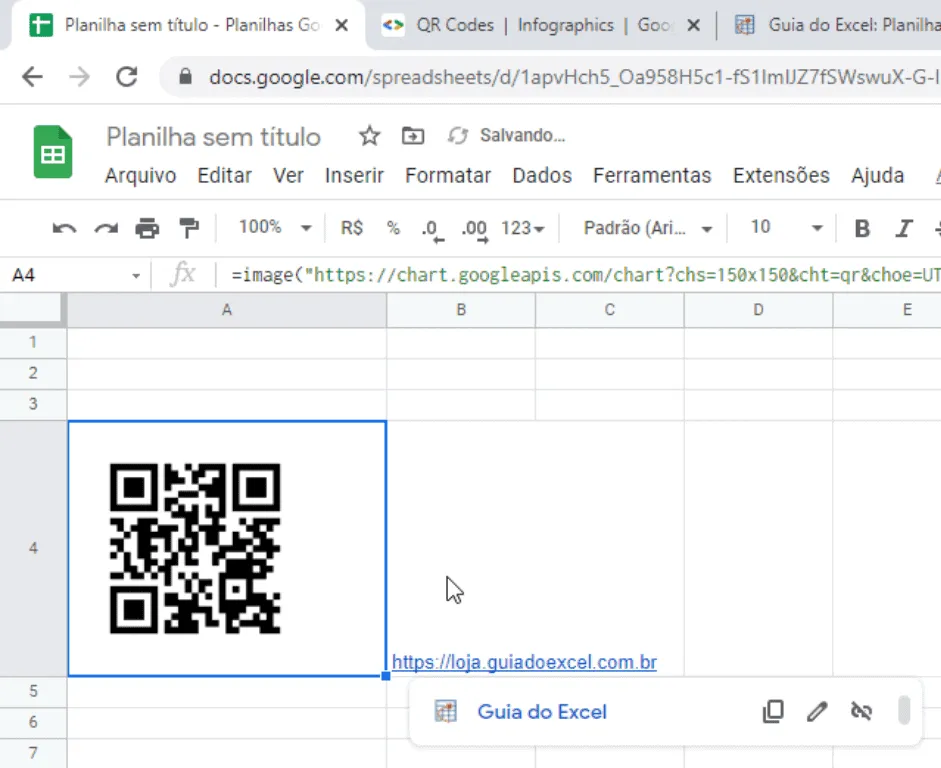941x768 pixels.
Task: Remove the link with the unlink icon
Action: click(861, 712)
